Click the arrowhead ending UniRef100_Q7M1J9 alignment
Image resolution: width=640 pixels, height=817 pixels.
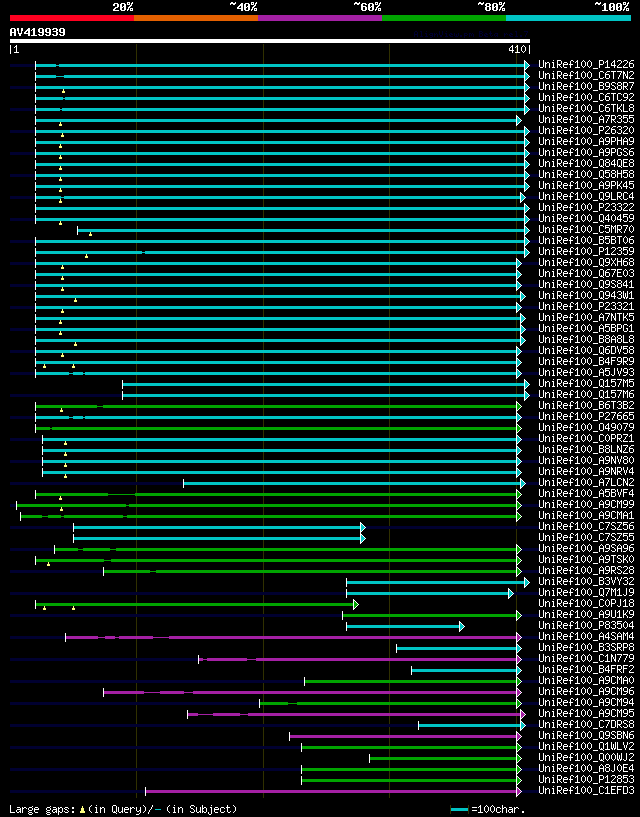click(x=511, y=593)
